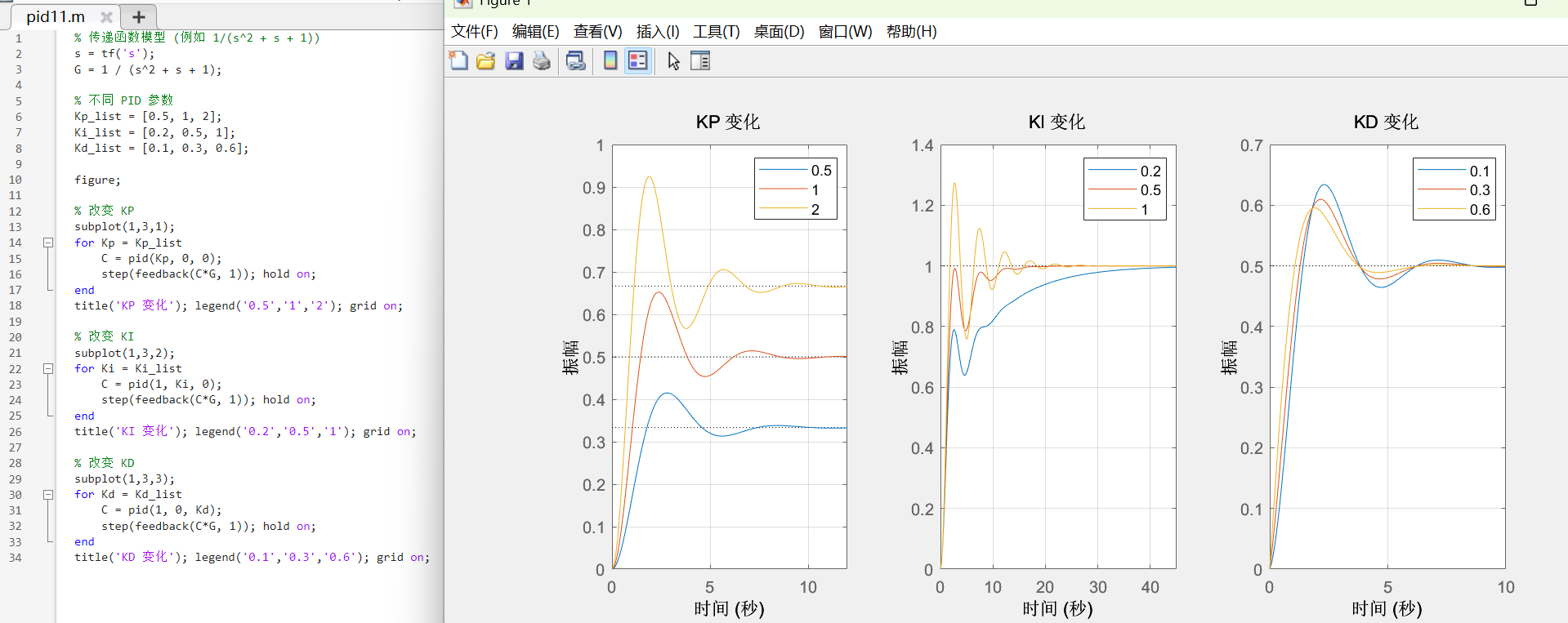The width and height of the screenshot is (1568, 623).
Task: Select '时间 (秒)' label under KD plot
Action: (1387, 608)
